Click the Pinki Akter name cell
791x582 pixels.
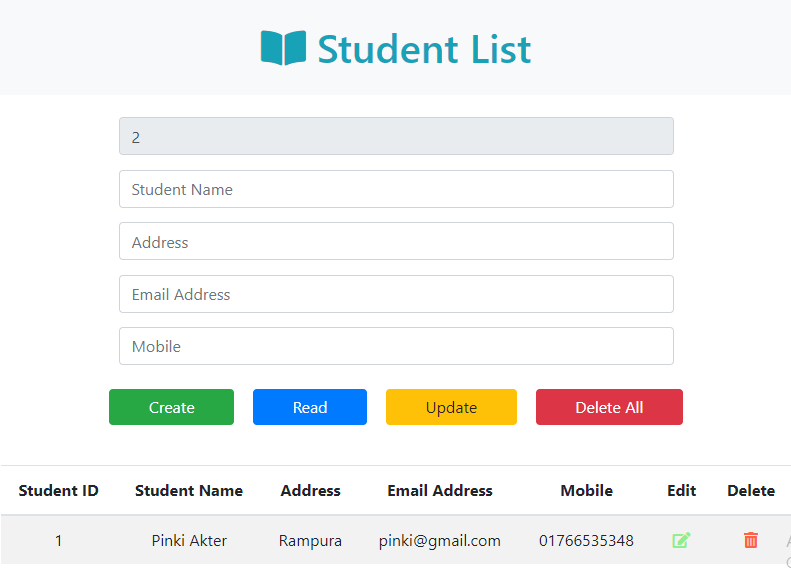point(189,540)
